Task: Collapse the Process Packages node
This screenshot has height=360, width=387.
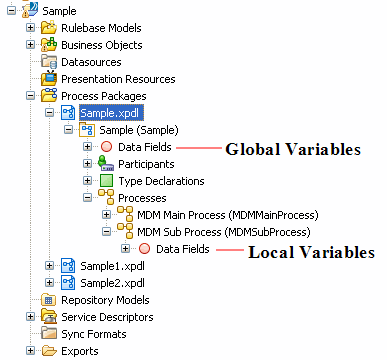Action: pyautogui.click(x=30, y=96)
